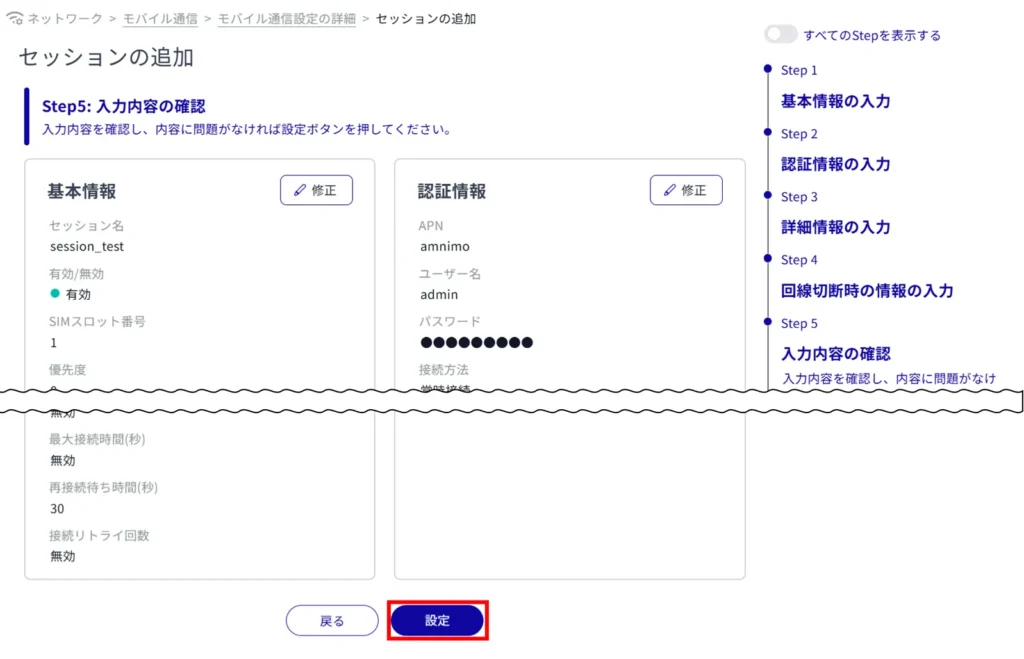This screenshot has height=659, width=1024.
Task: Click the green 有効 status indicator
Action: tap(56, 294)
